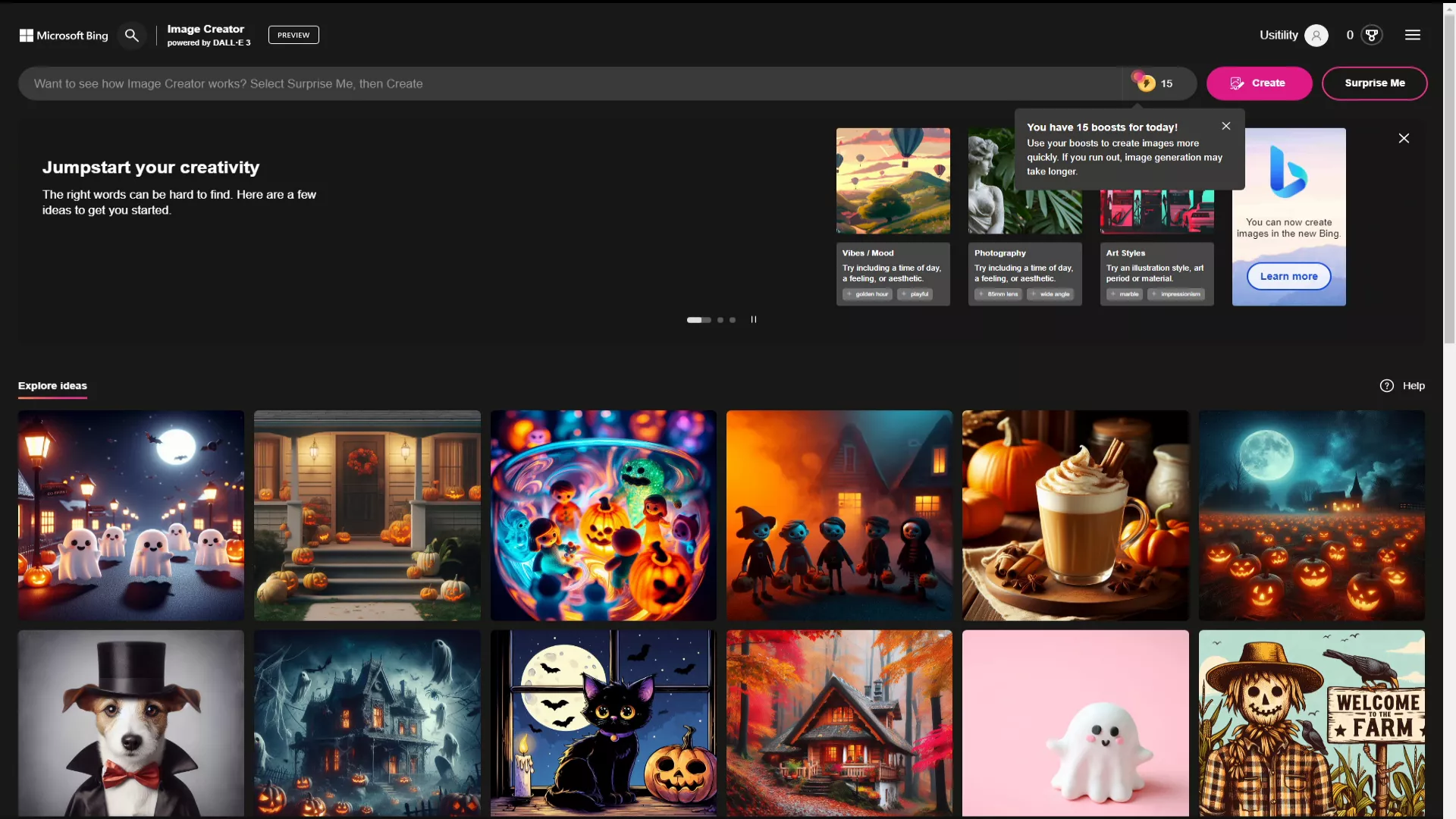Click the Microsoft Bing logo
This screenshot has height=819, width=1456.
click(x=64, y=36)
